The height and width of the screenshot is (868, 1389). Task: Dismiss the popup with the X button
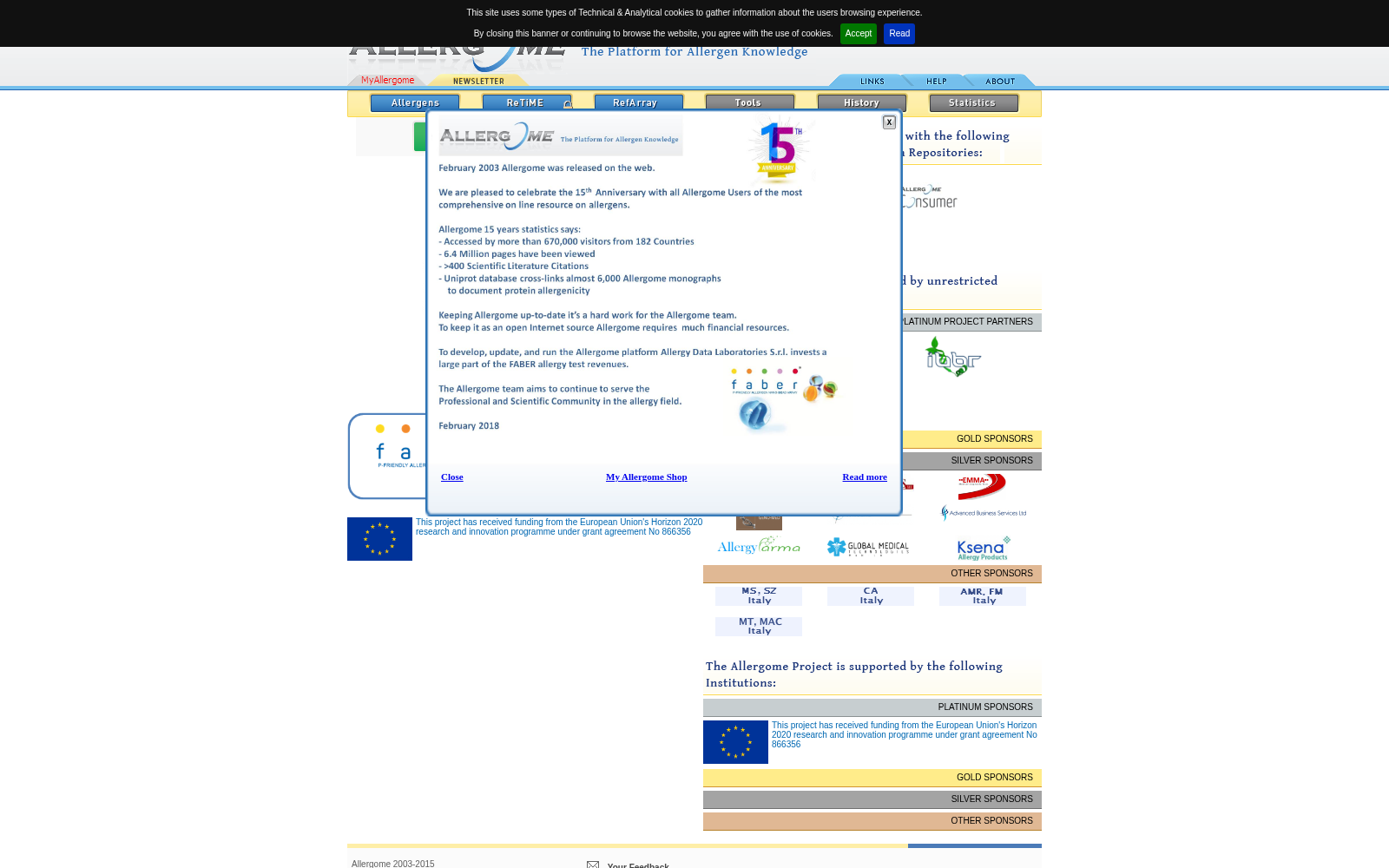pyautogui.click(x=889, y=122)
